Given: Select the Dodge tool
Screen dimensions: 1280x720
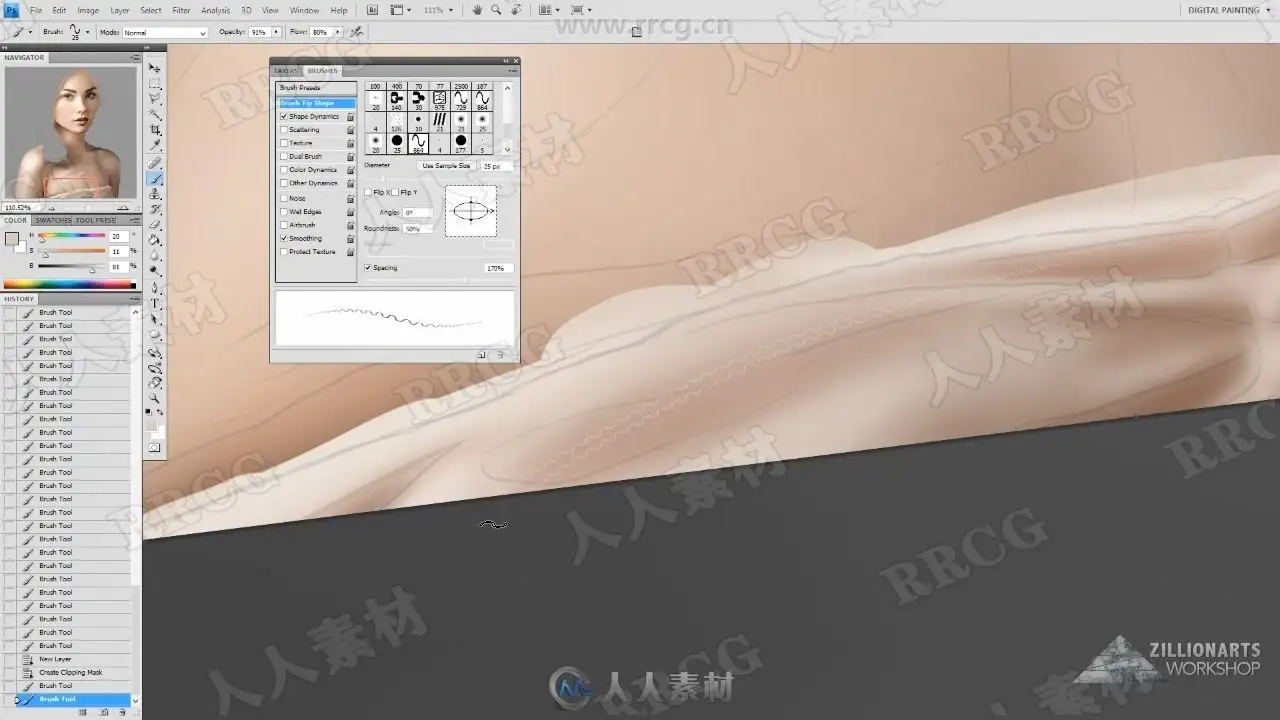Looking at the screenshot, I should [x=155, y=271].
